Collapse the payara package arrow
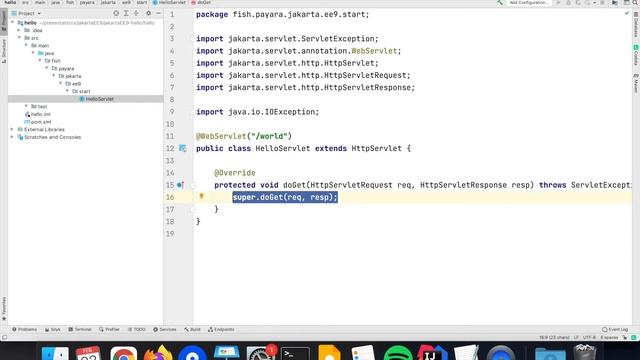Image resolution: width=640 pixels, height=360 pixels. pyautogui.click(x=47, y=68)
